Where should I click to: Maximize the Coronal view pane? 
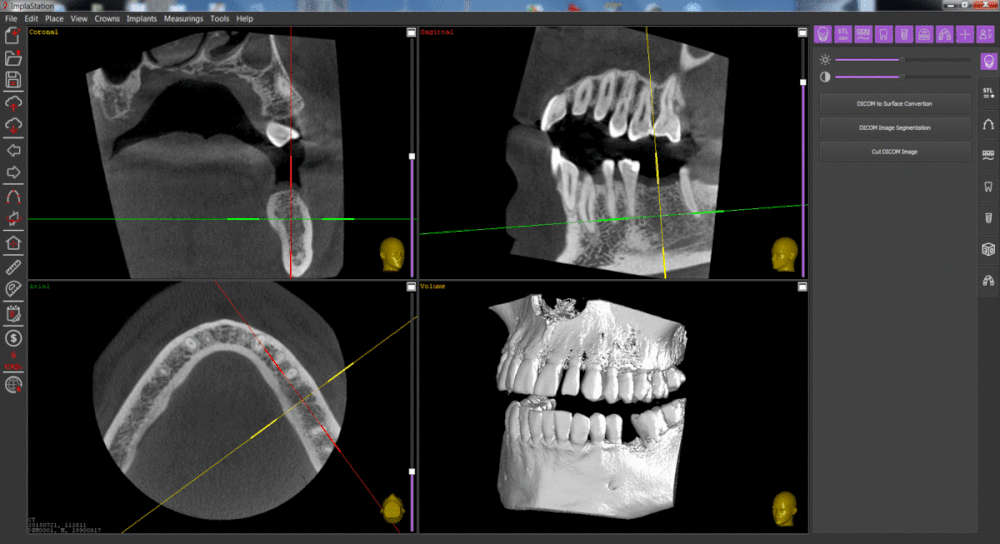(411, 32)
